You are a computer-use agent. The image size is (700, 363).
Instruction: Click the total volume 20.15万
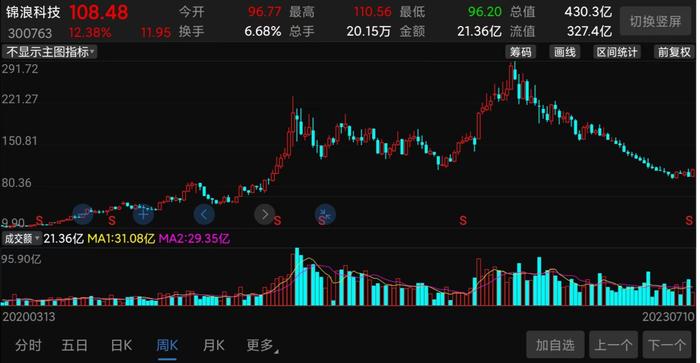tap(369, 31)
